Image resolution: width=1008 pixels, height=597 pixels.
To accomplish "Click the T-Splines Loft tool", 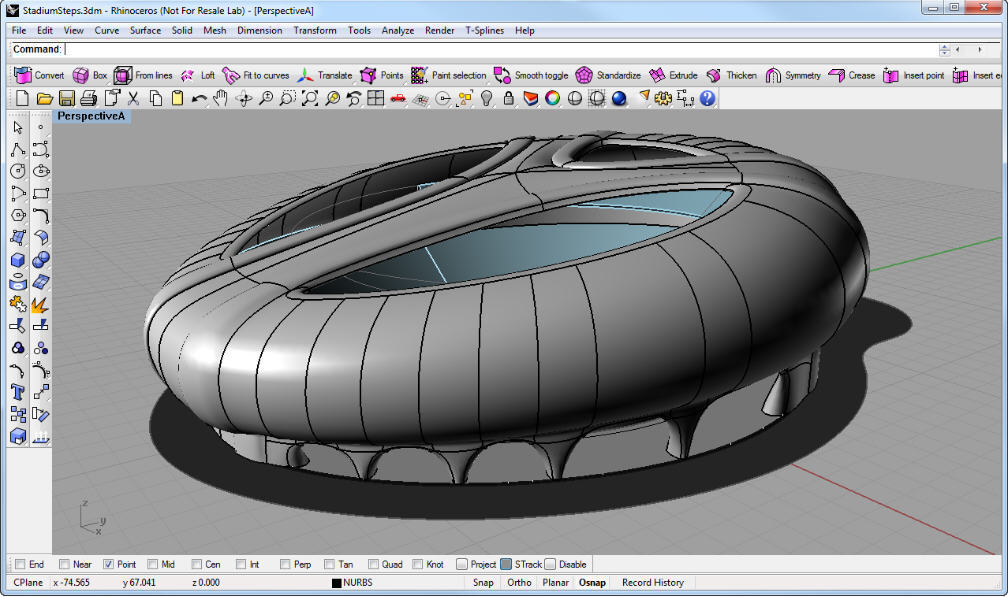I will tap(197, 75).
